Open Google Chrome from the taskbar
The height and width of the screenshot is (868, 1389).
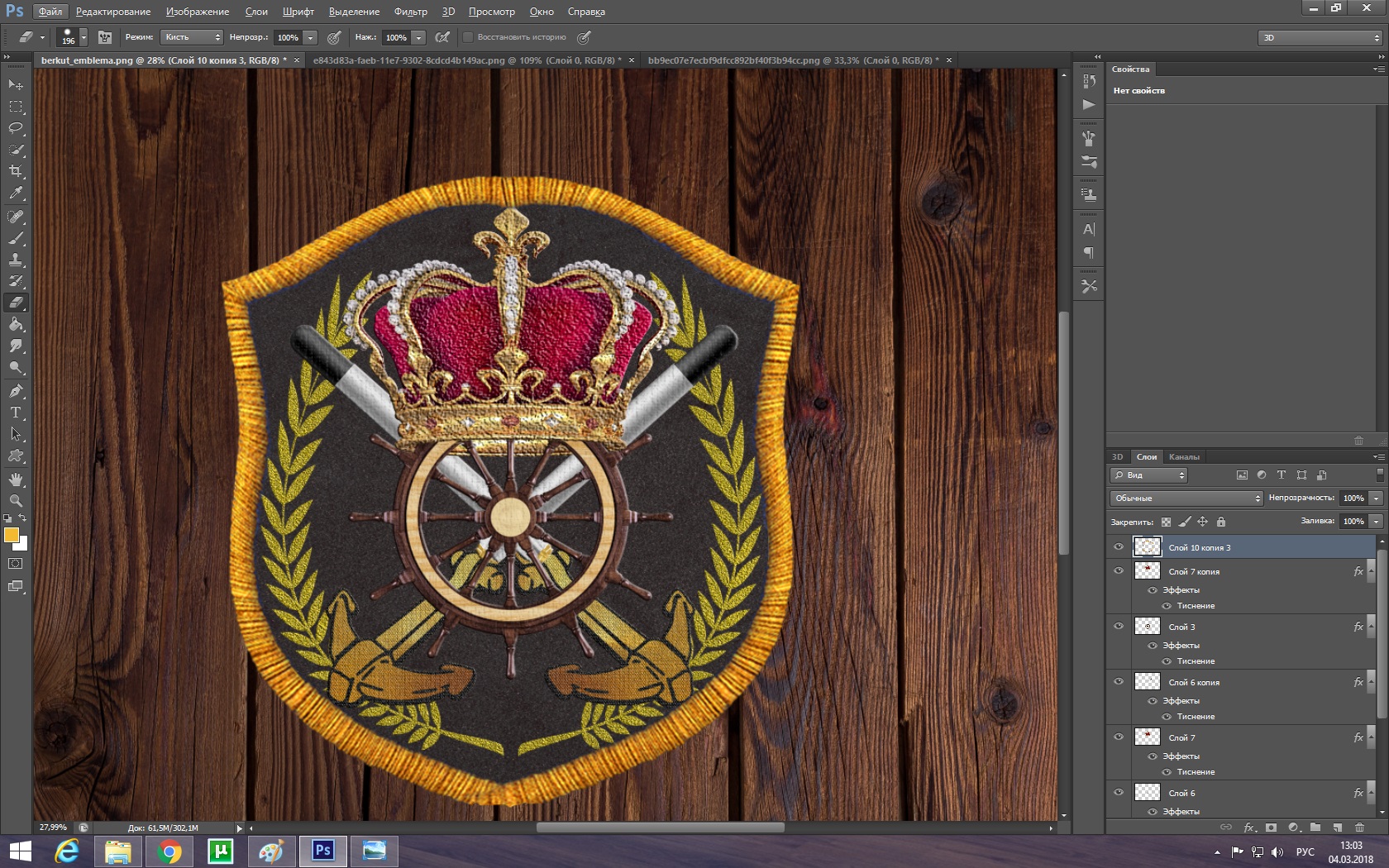point(169,851)
